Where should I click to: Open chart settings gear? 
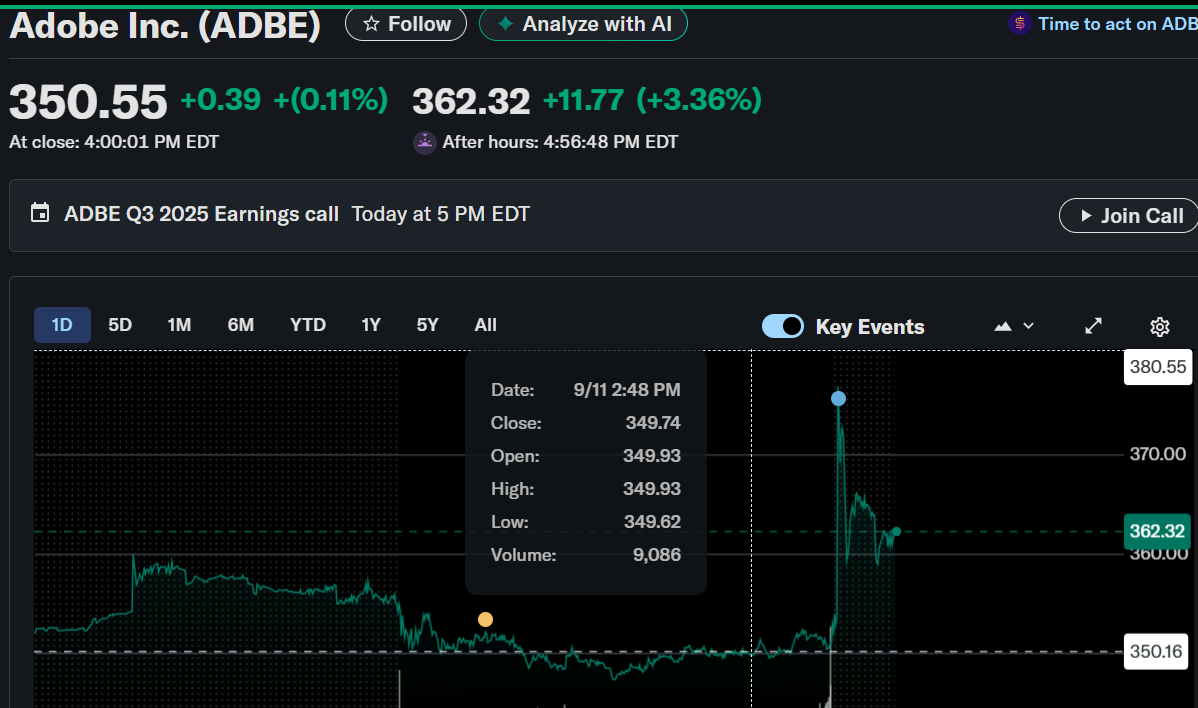click(x=1159, y=326)
